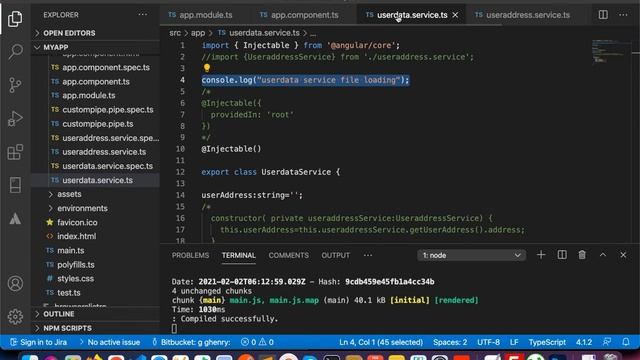Click the 'src' breadcrumb segment
Viewport: 640px width, 360px height.
pos(175,33)
